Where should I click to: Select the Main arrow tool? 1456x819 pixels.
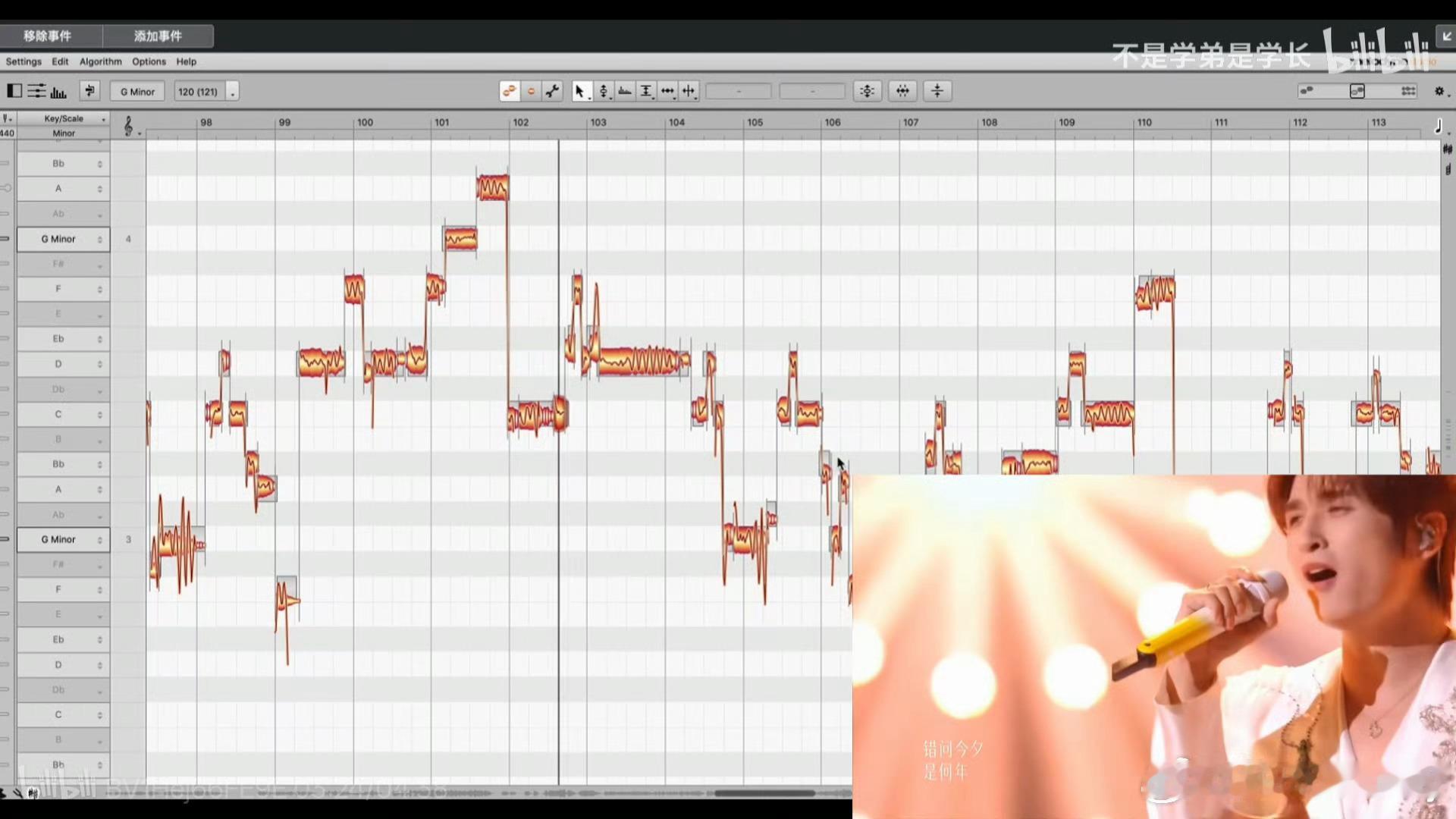tap(580, 91)
